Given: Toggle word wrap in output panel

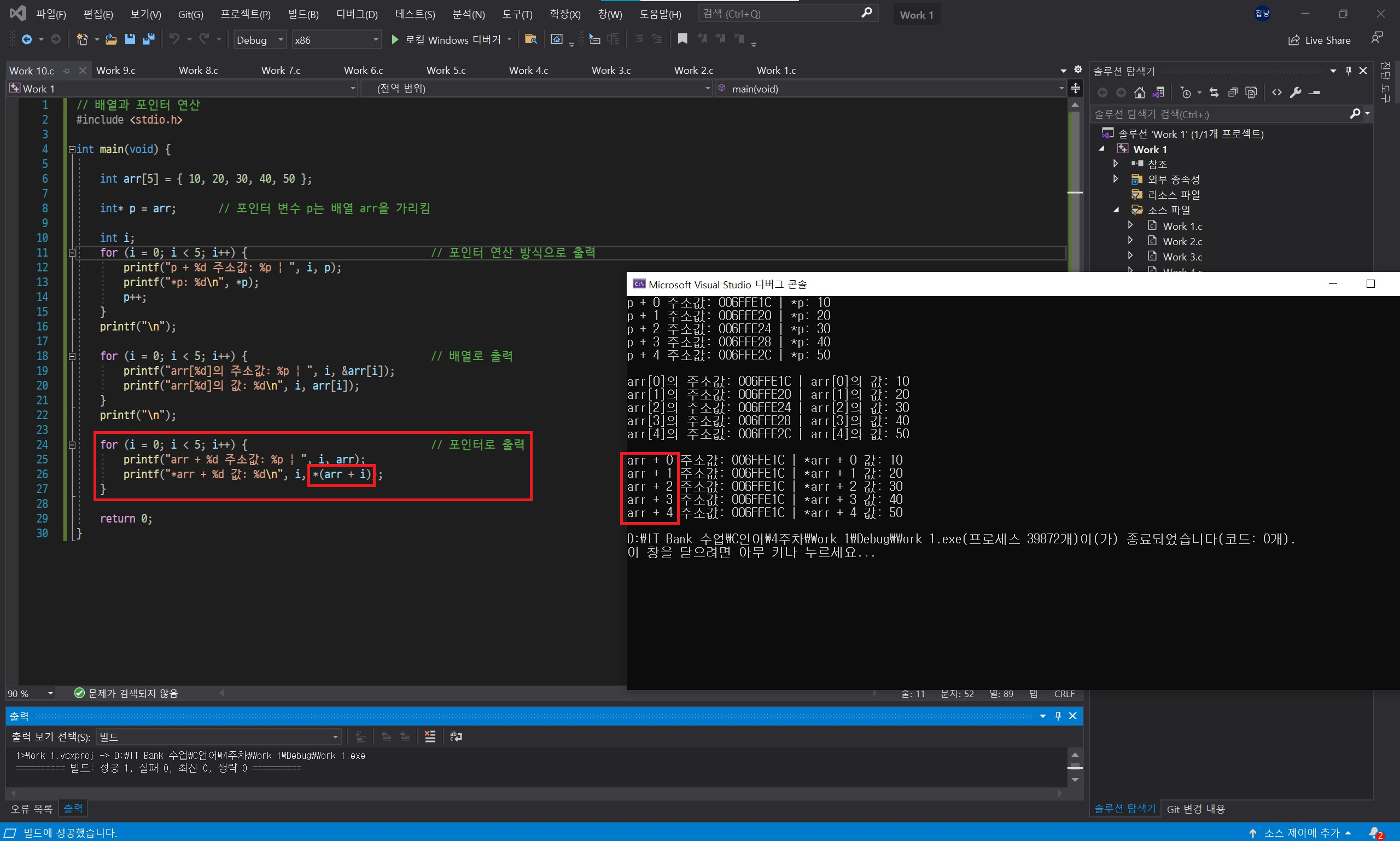Looking at the screenshot, I should pyautogui.click(x=456, y=736).
